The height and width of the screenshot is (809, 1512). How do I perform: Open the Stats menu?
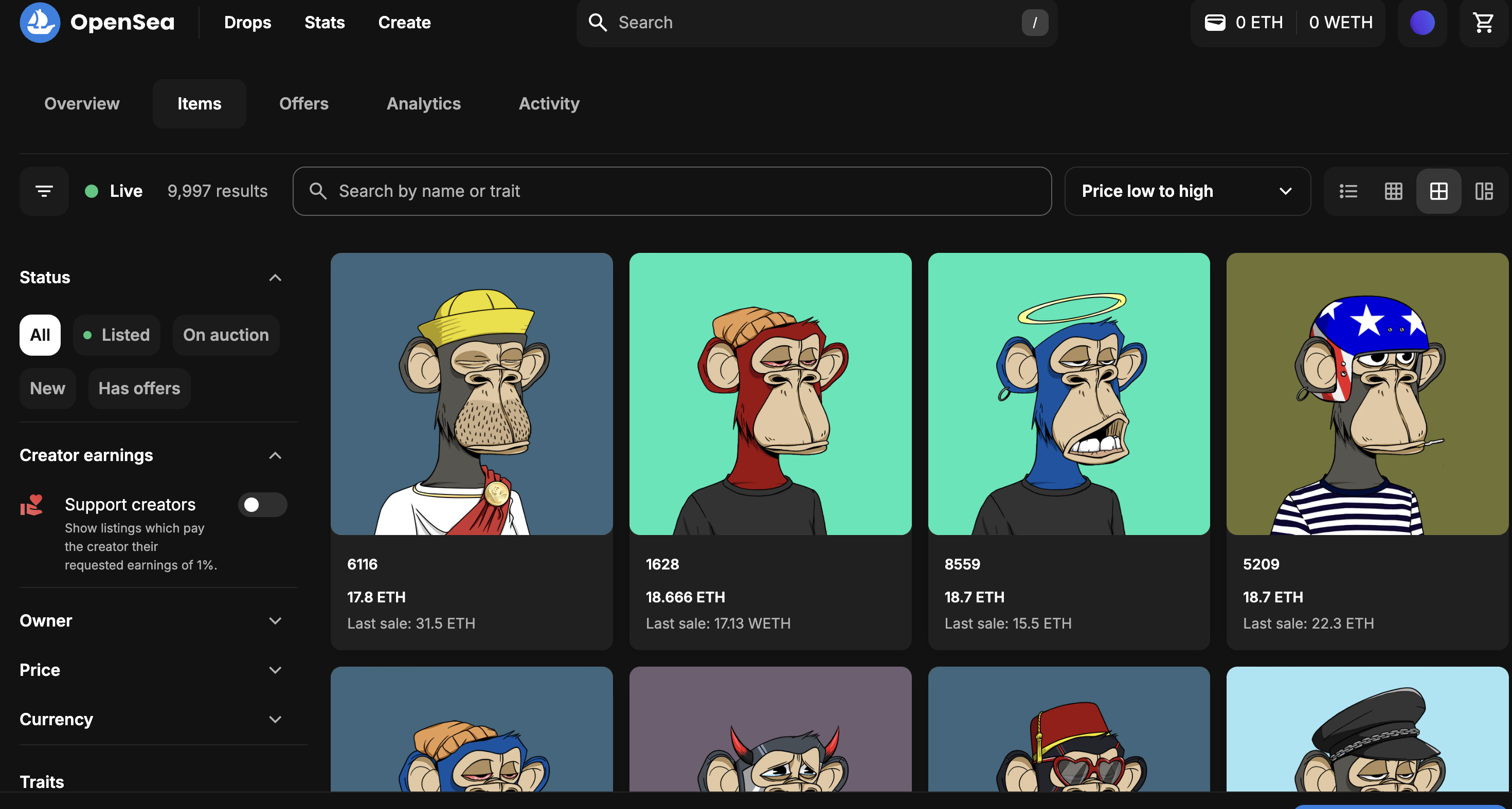[325, 22]
